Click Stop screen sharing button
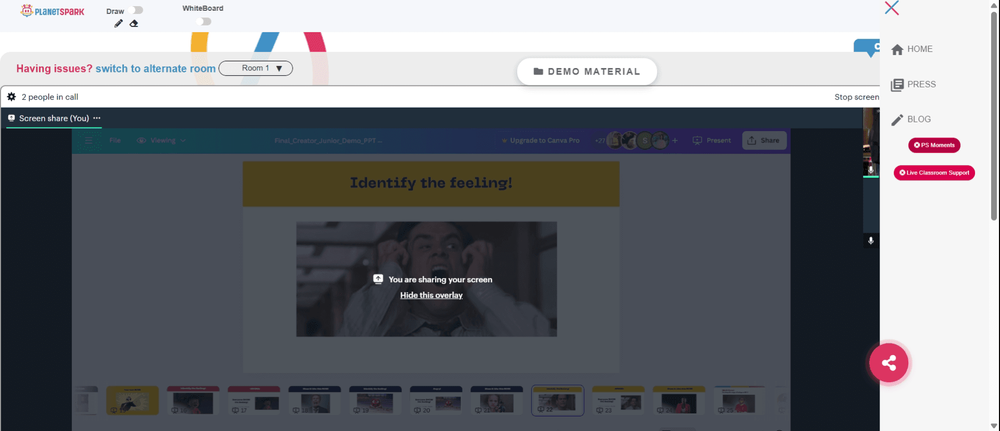 tap(857, 97)
